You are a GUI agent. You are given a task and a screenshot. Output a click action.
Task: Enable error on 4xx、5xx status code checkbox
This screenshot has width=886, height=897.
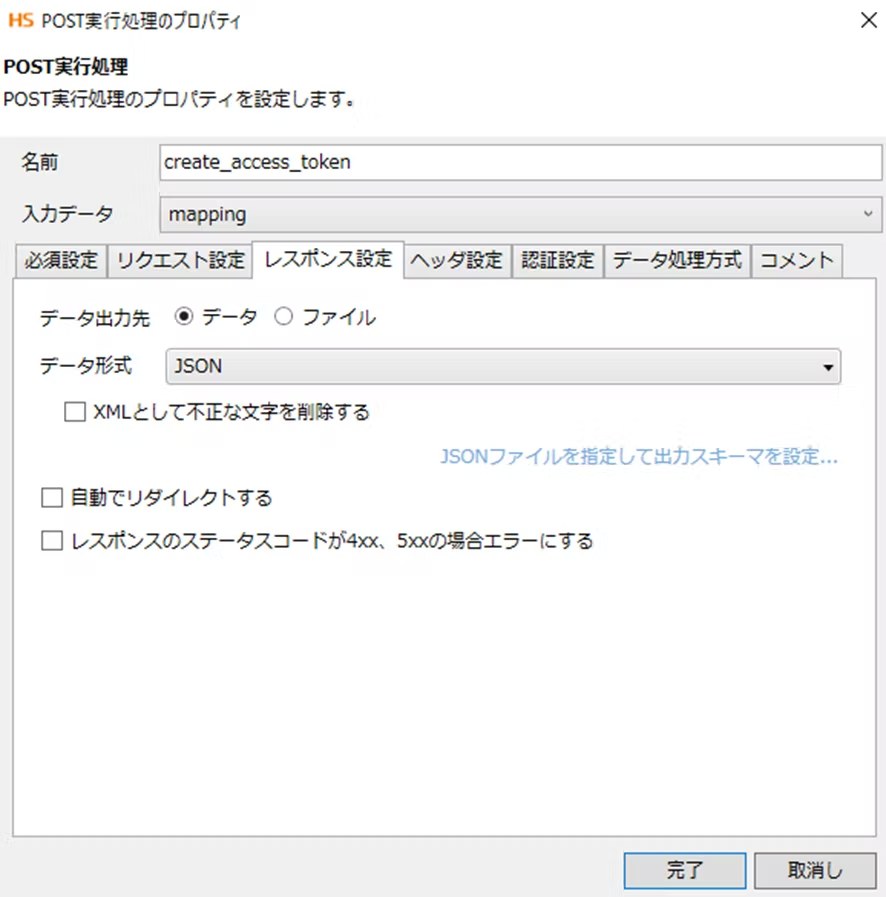51,541
